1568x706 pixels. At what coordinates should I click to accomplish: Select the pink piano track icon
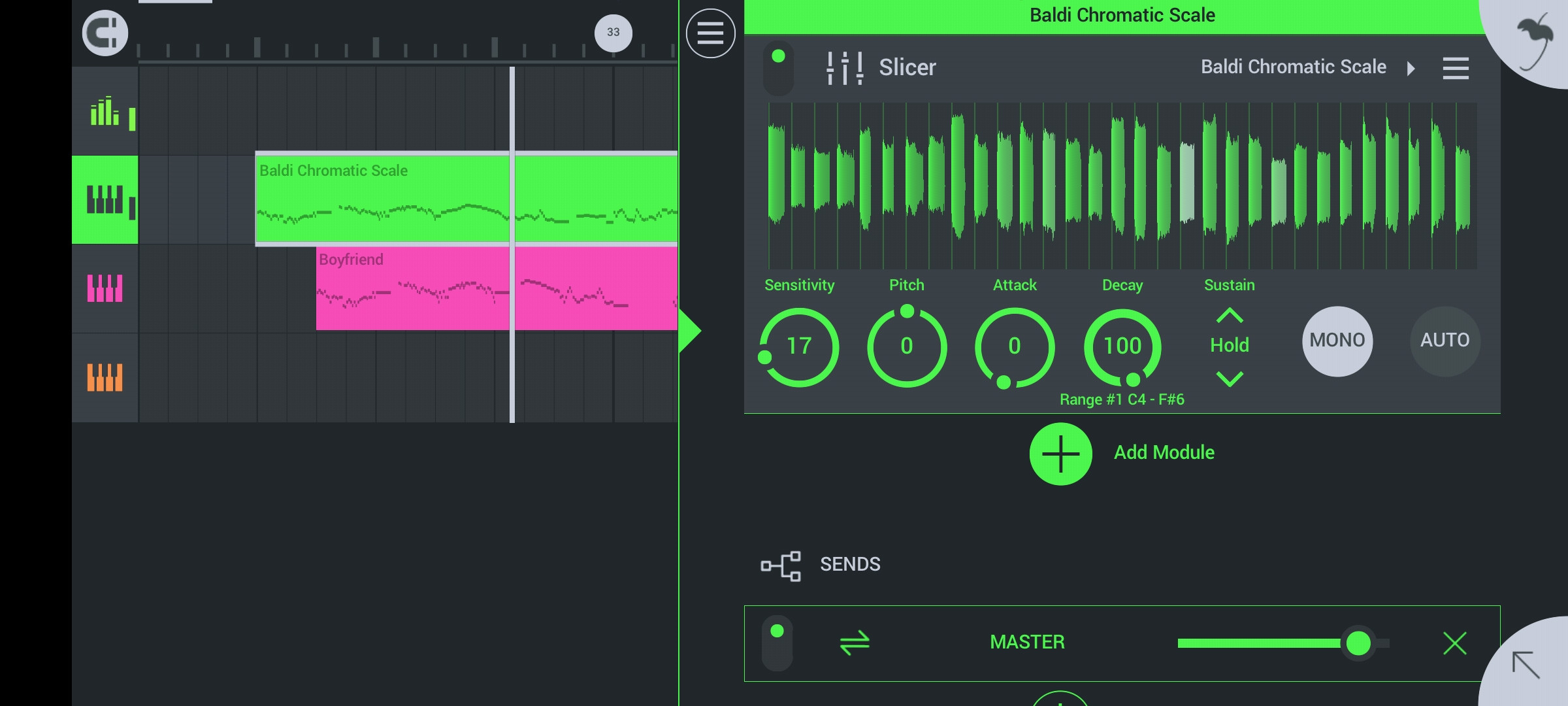[105, 288]
